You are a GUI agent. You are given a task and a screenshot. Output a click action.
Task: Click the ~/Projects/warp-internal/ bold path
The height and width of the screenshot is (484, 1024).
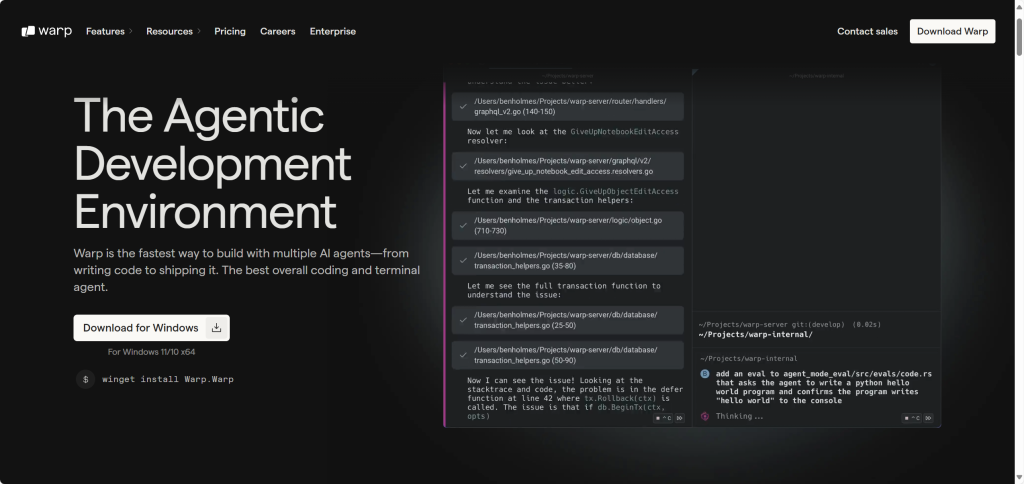tap(756, 334)
